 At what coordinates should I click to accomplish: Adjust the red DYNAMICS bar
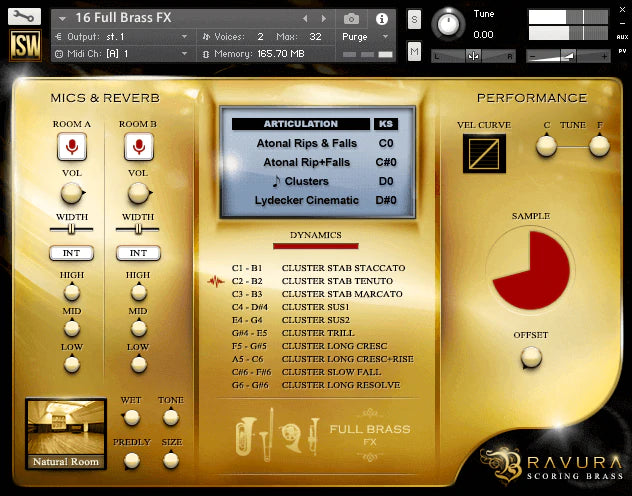coord(316,246)
